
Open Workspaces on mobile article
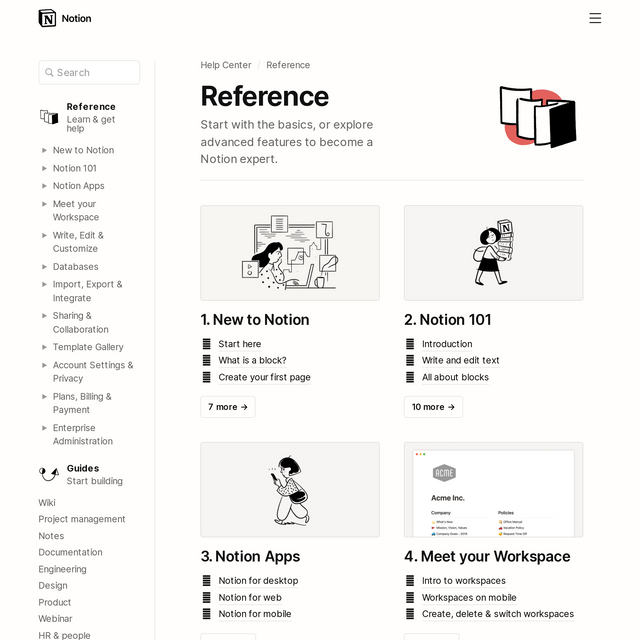click(x=469, y=598)
